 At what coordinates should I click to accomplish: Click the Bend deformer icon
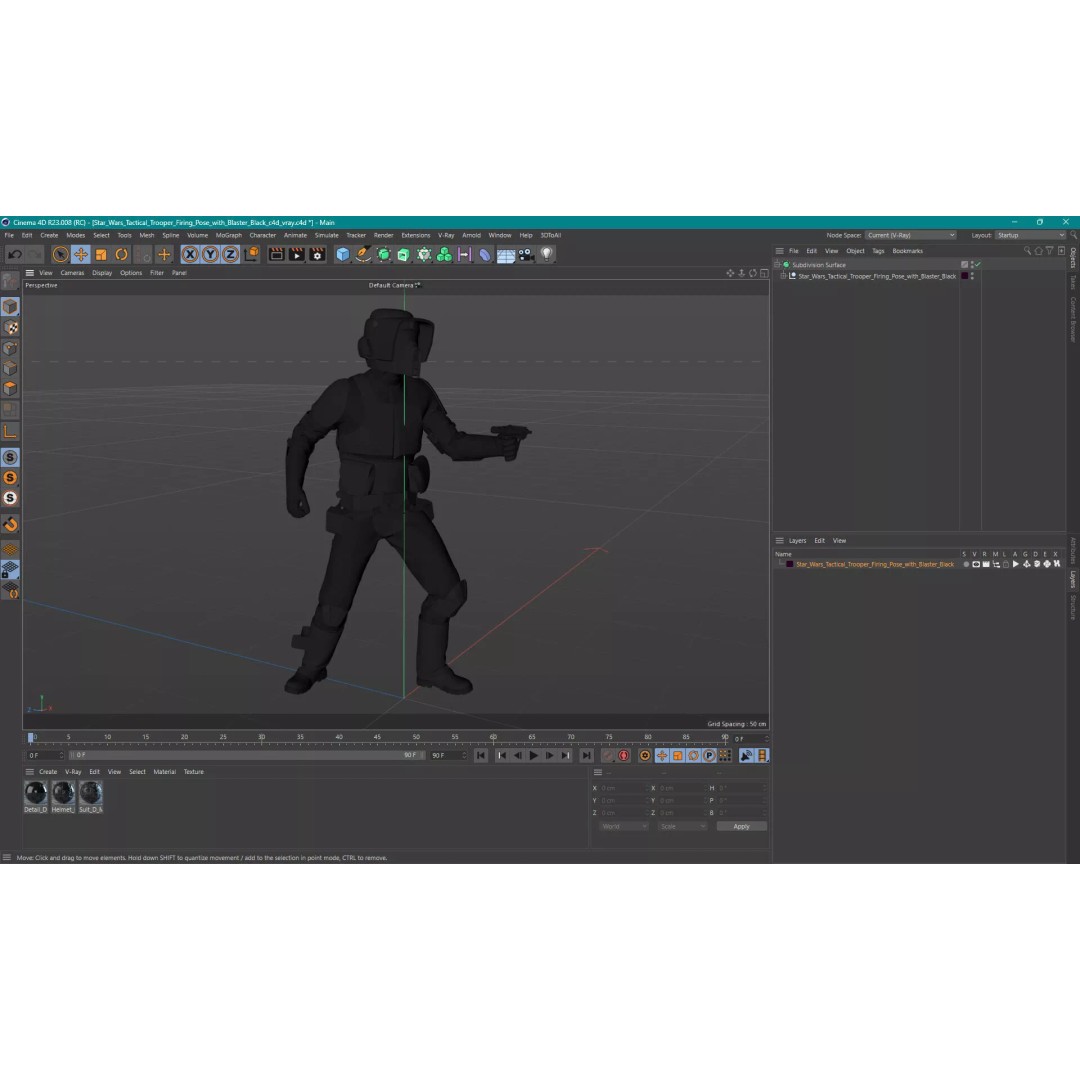(485, 254)
